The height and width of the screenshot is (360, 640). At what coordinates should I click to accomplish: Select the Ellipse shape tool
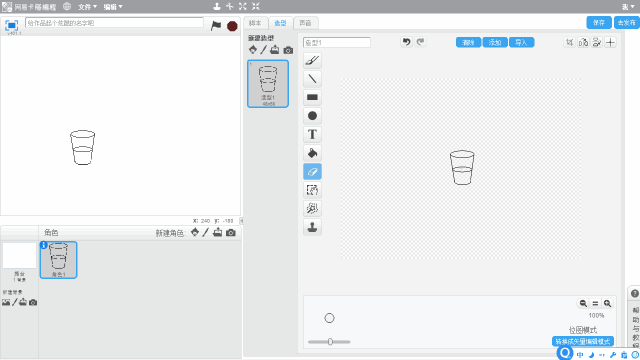pos(312,116)
